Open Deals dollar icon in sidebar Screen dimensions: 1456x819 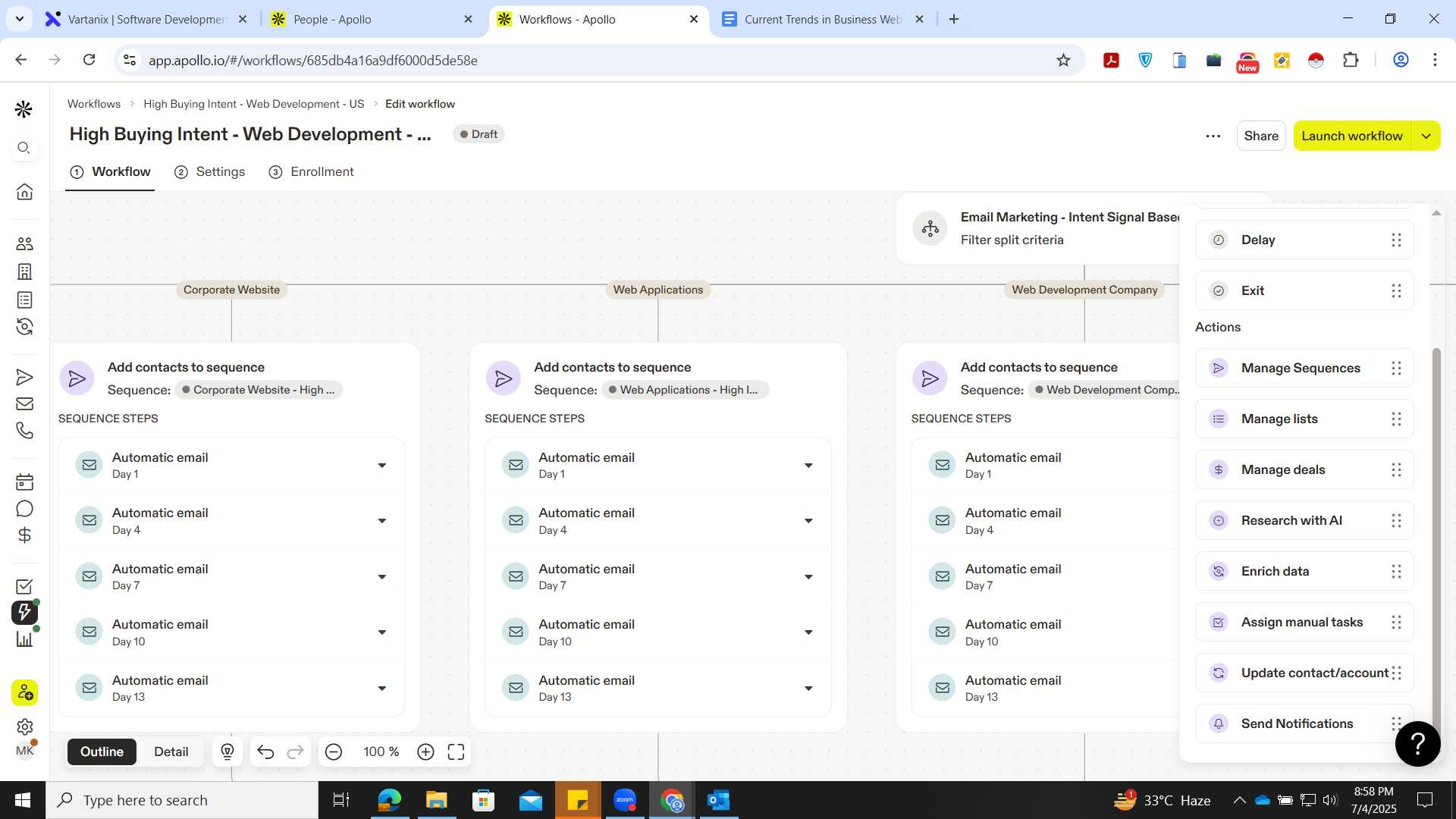point(24,535)
